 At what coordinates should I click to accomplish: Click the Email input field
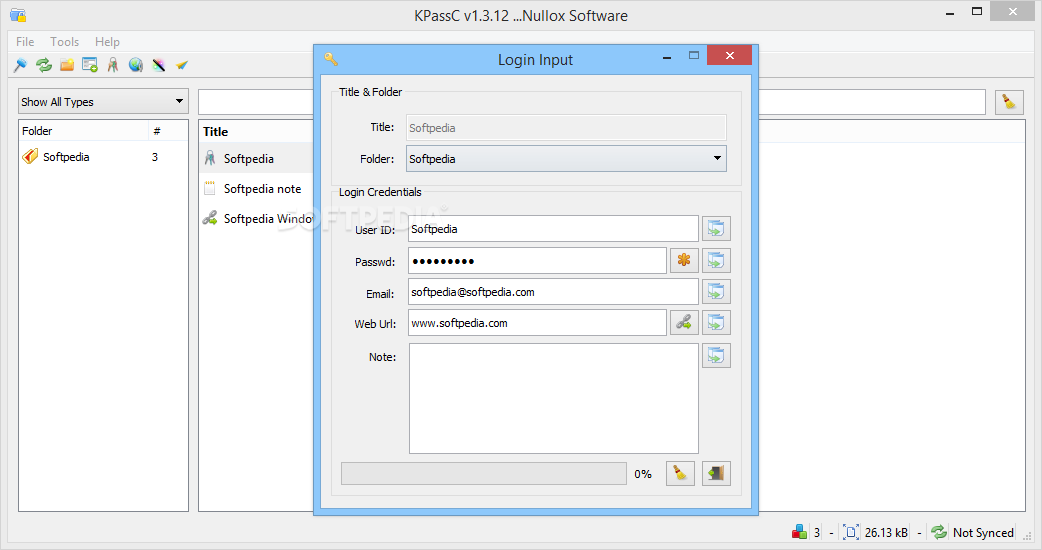pos(553,292)
